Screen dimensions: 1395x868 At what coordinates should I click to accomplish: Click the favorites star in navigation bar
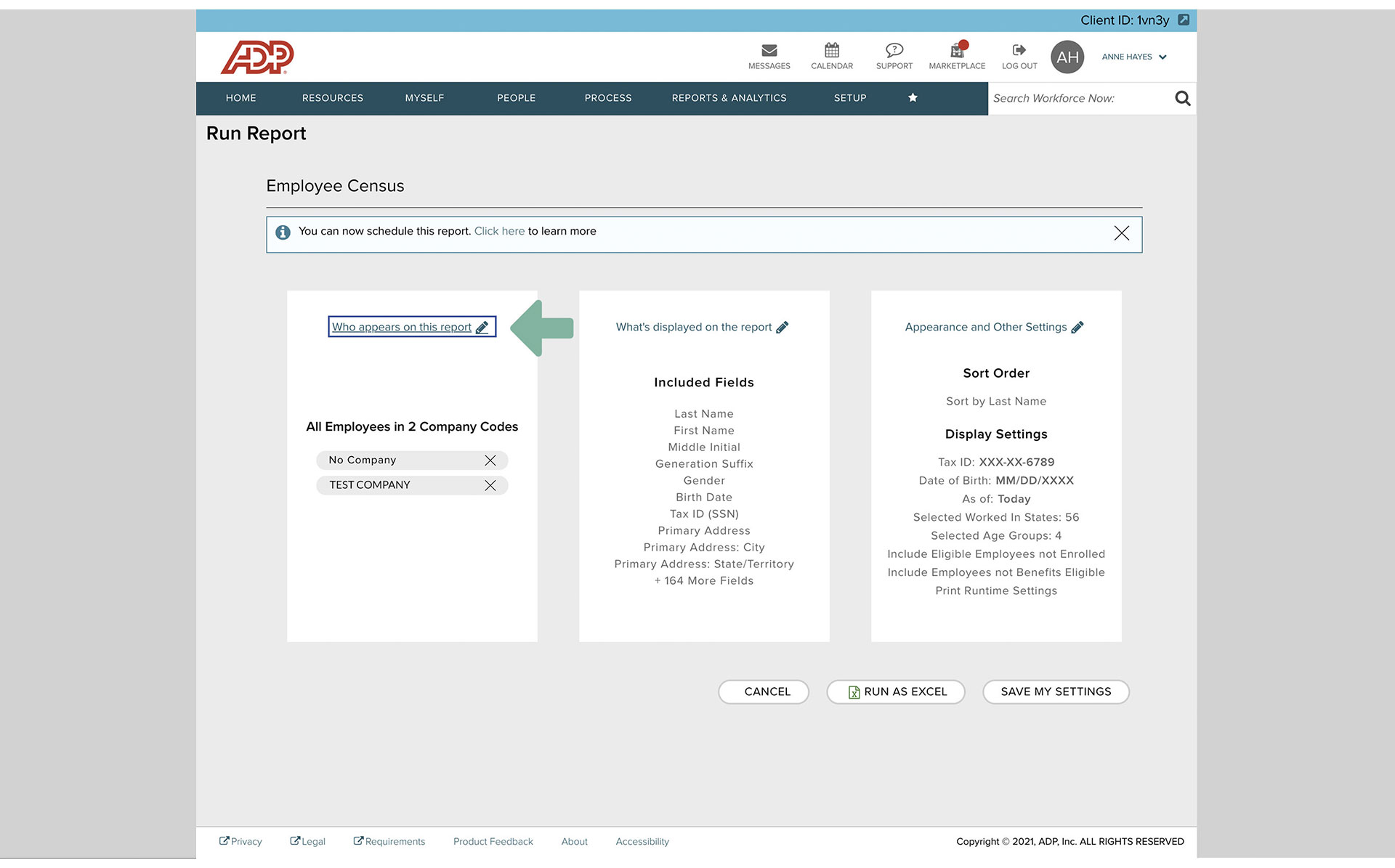point(913,98)
